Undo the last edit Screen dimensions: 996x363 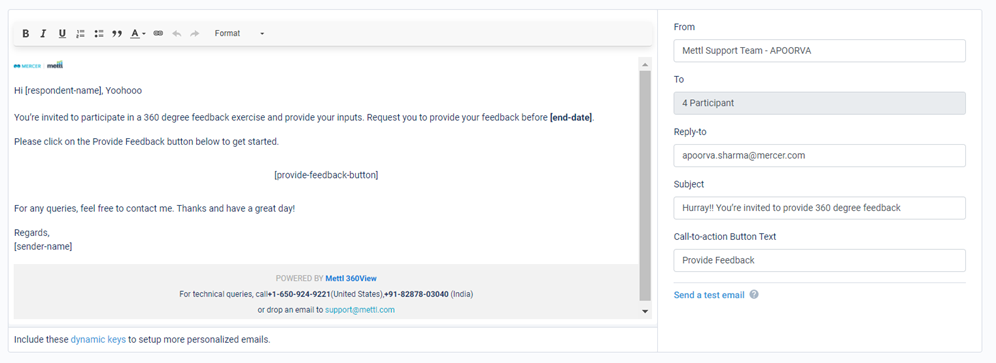177,34
